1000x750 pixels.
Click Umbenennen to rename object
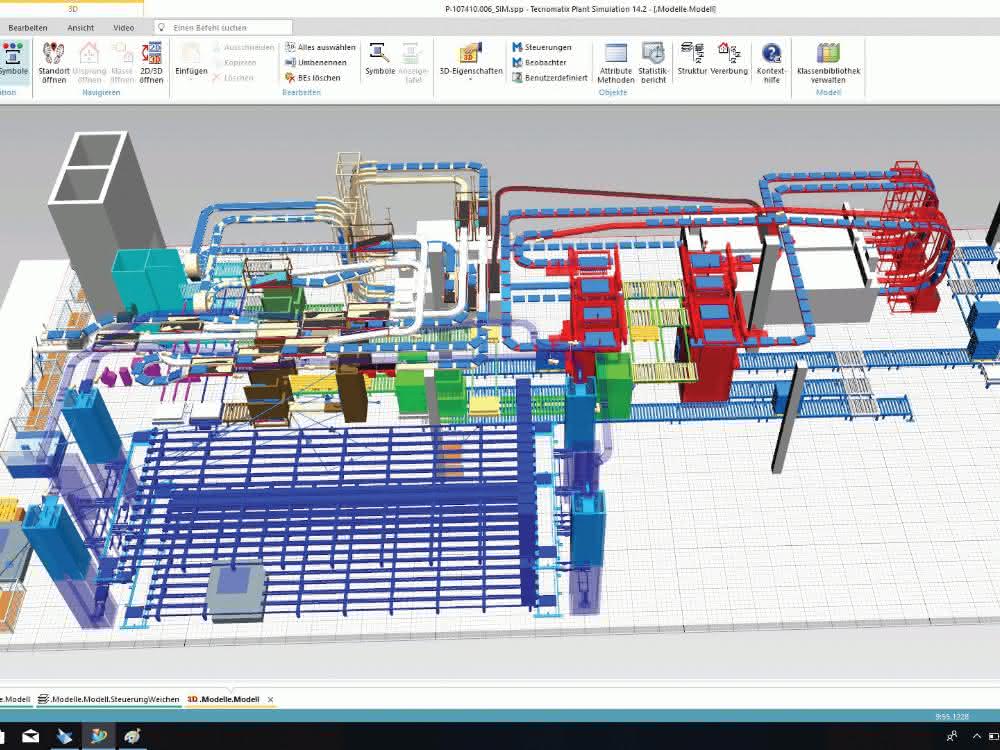point(315,62)
